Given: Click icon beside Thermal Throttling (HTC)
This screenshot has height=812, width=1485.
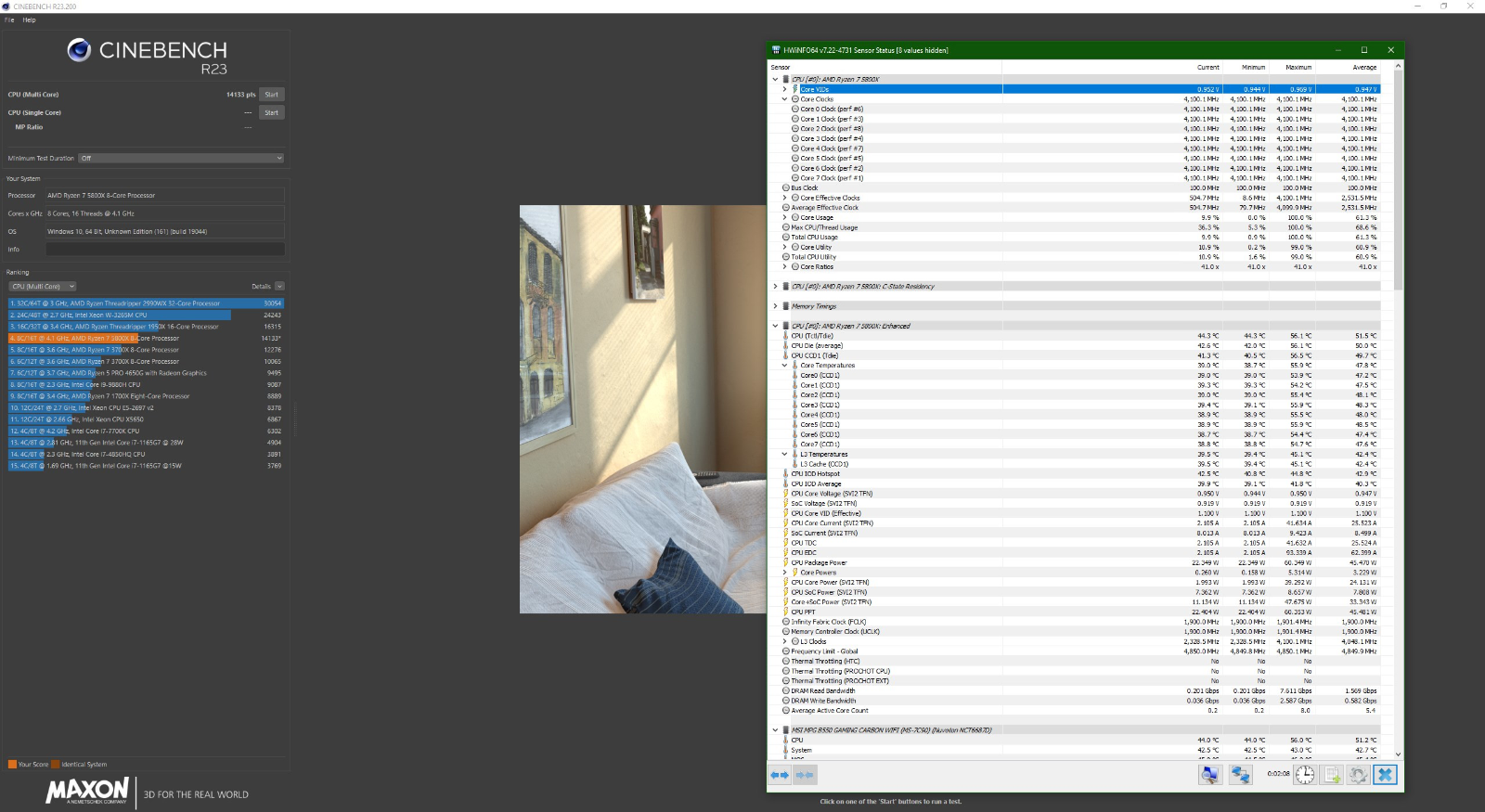Looking at the screenshot, I should click(x=786, y=662).
